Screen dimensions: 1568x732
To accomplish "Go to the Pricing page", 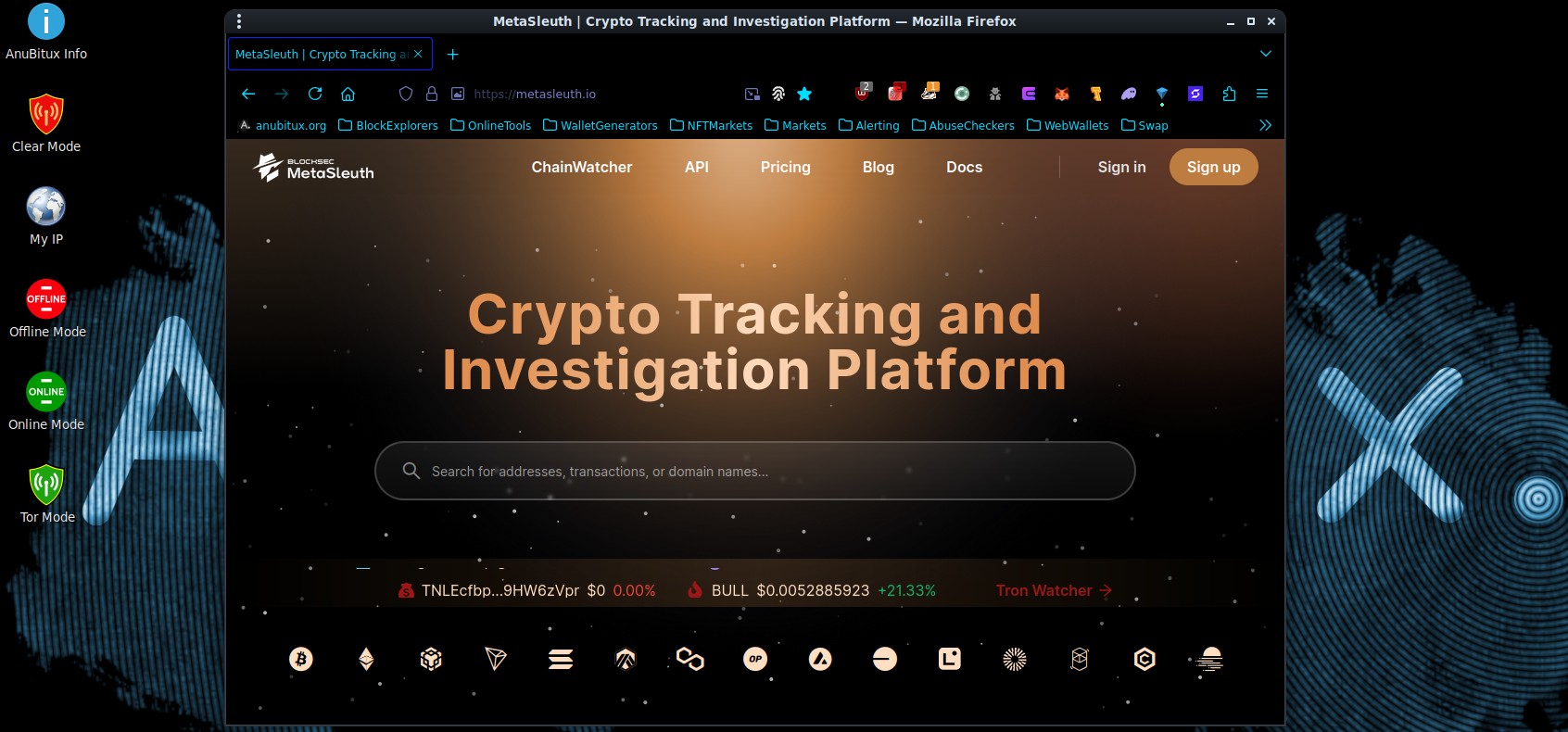I will [x=786, y=167].
